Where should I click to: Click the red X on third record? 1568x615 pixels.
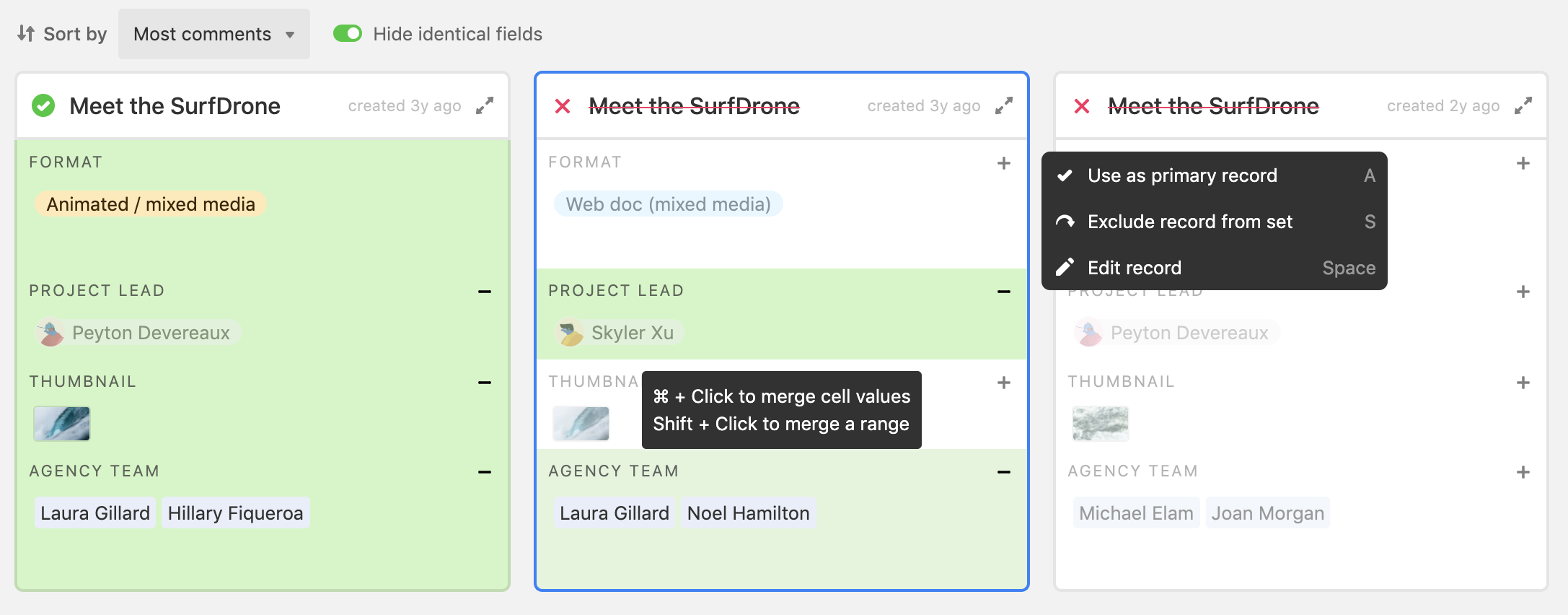[x=1082, y=106]
